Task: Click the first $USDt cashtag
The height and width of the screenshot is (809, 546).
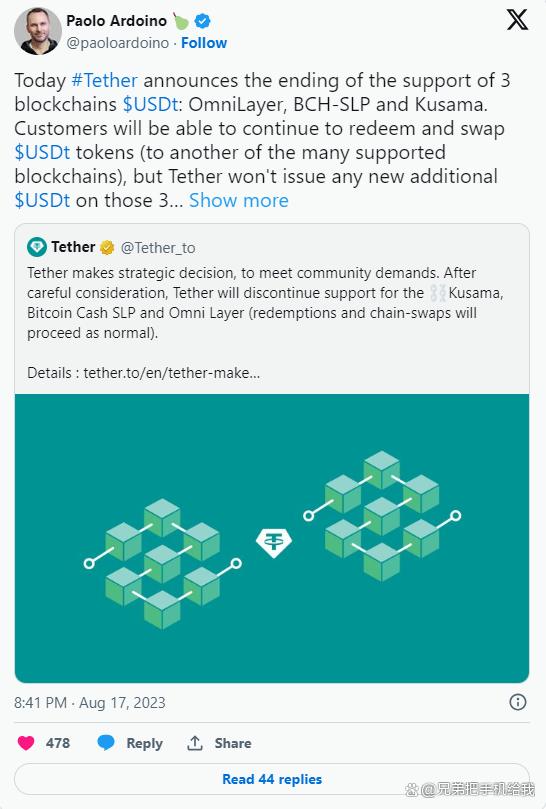Action: pyautogui.click(x=150, y=104)
